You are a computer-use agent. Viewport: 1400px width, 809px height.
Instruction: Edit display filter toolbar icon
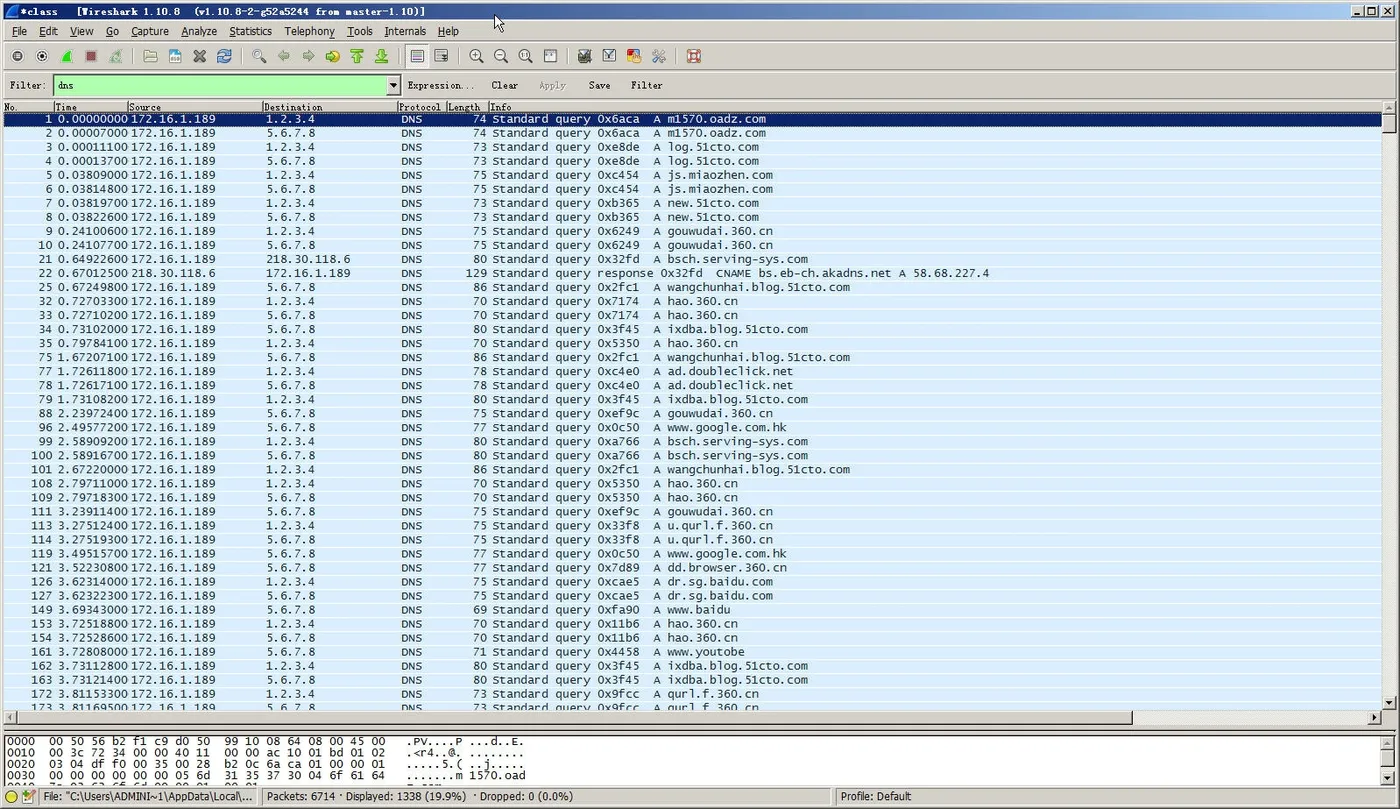pos(609,57)
